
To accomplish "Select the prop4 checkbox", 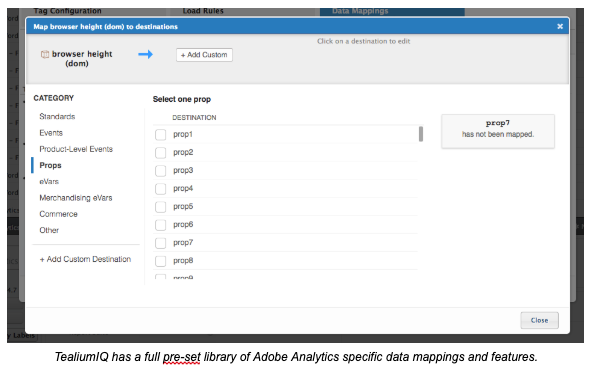I will click(160, 189).
